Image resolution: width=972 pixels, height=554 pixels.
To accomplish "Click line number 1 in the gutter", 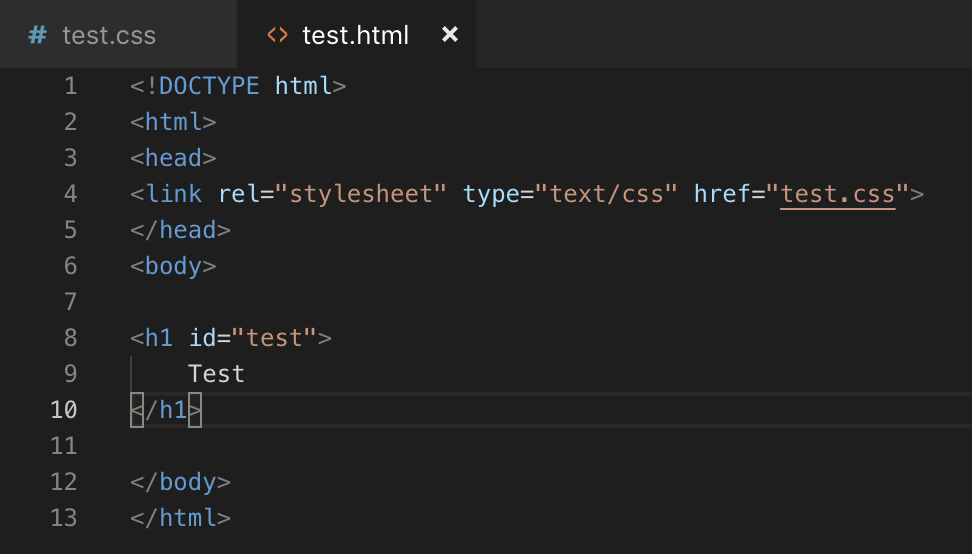I will [x=70, y=86].
